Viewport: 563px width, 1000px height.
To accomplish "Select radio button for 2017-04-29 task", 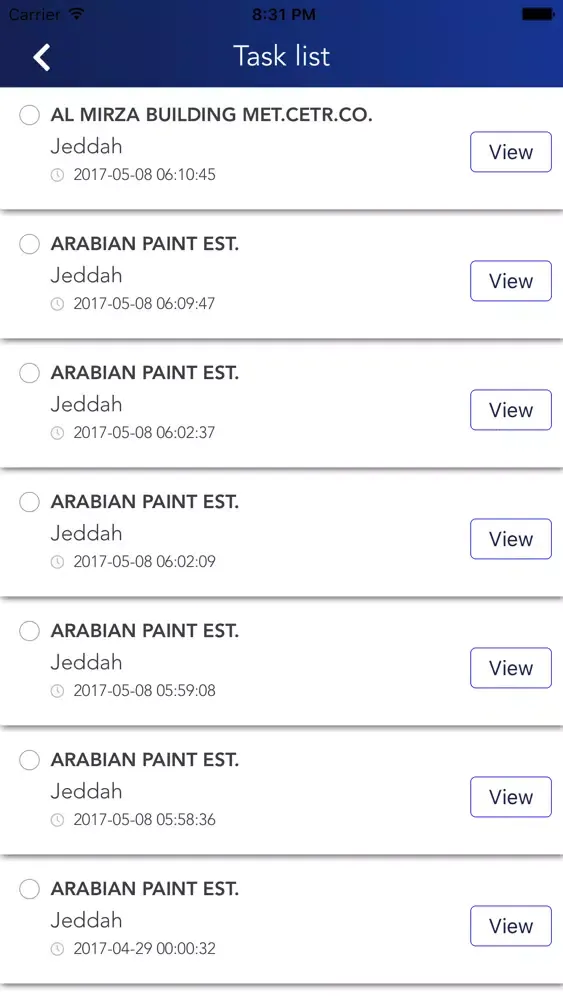I will (x=29, y=888).
